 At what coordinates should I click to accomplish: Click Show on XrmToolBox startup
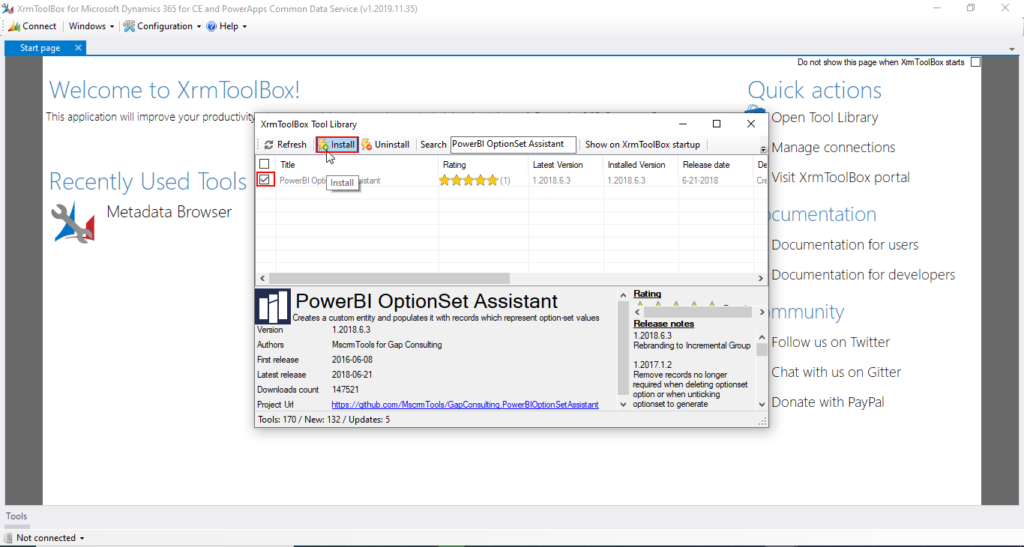[642, 144]
